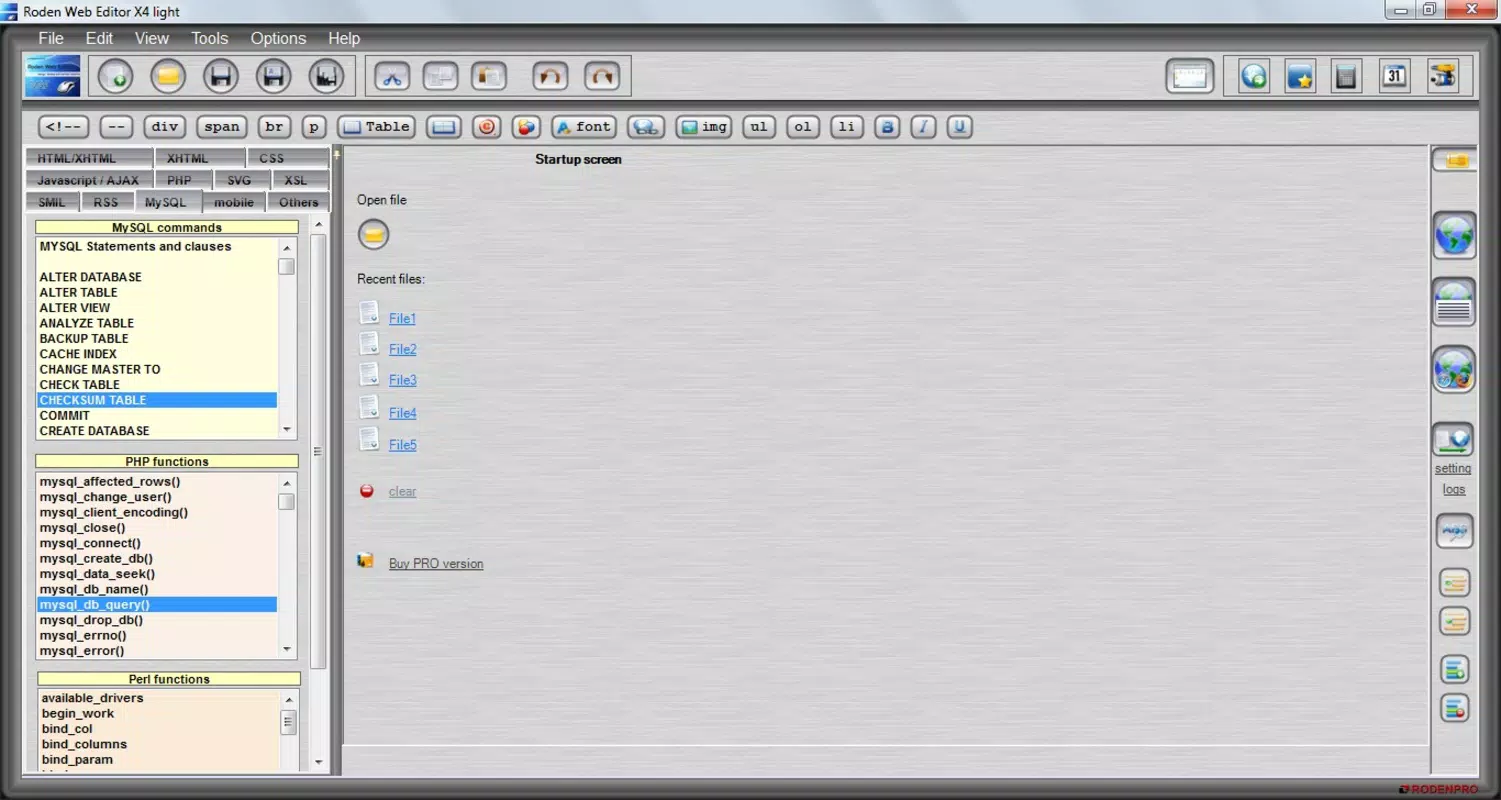This screenshot has height=800, width=1501.
Task: Click the first Save floppy disk icon
Action: [221, 76]
